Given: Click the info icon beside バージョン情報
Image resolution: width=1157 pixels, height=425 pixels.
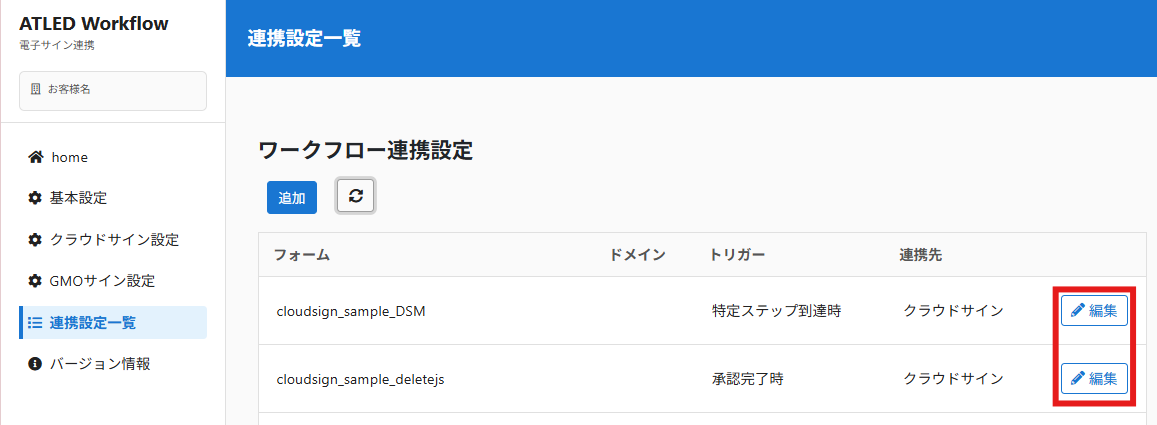Looking at the screenshot, I should [35, 364].
